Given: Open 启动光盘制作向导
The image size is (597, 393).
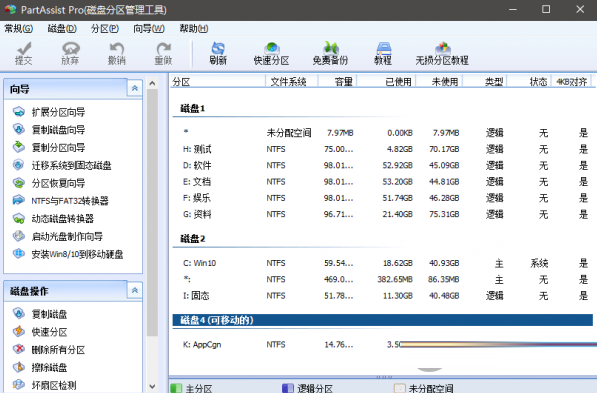Looking at the screenshot, I should click(57, 236).
